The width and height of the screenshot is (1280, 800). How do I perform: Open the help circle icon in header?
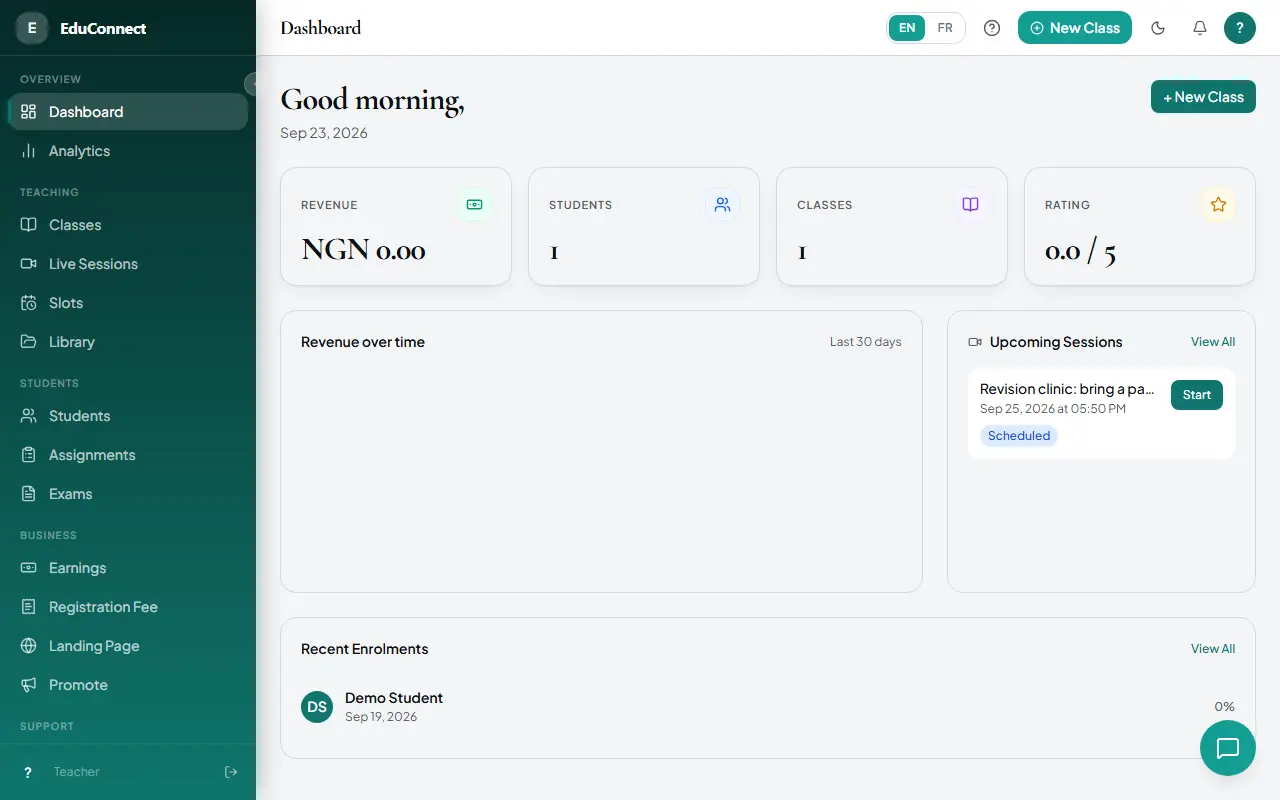click(992, 28)
